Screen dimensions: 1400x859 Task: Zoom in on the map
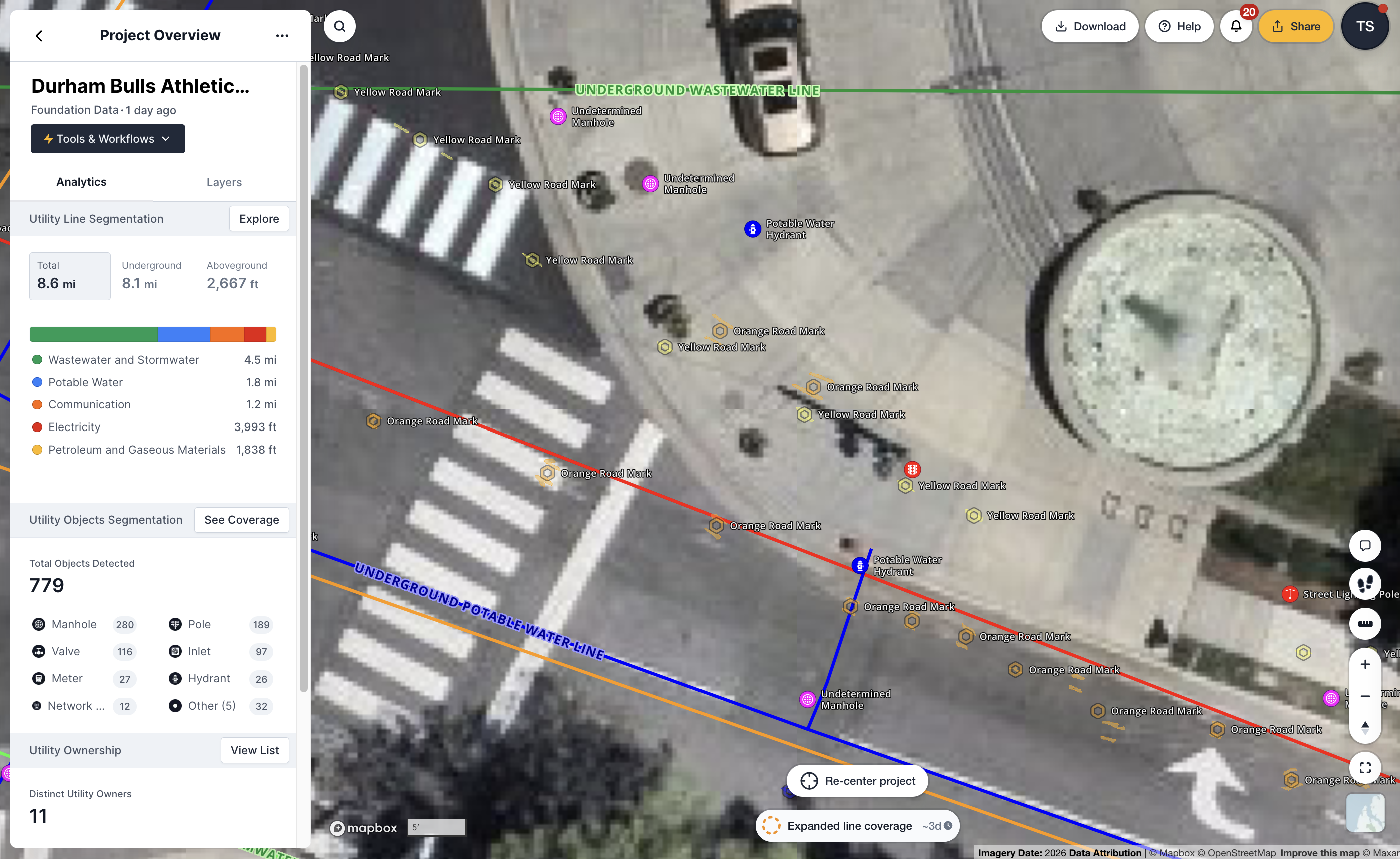[1365, 664]
